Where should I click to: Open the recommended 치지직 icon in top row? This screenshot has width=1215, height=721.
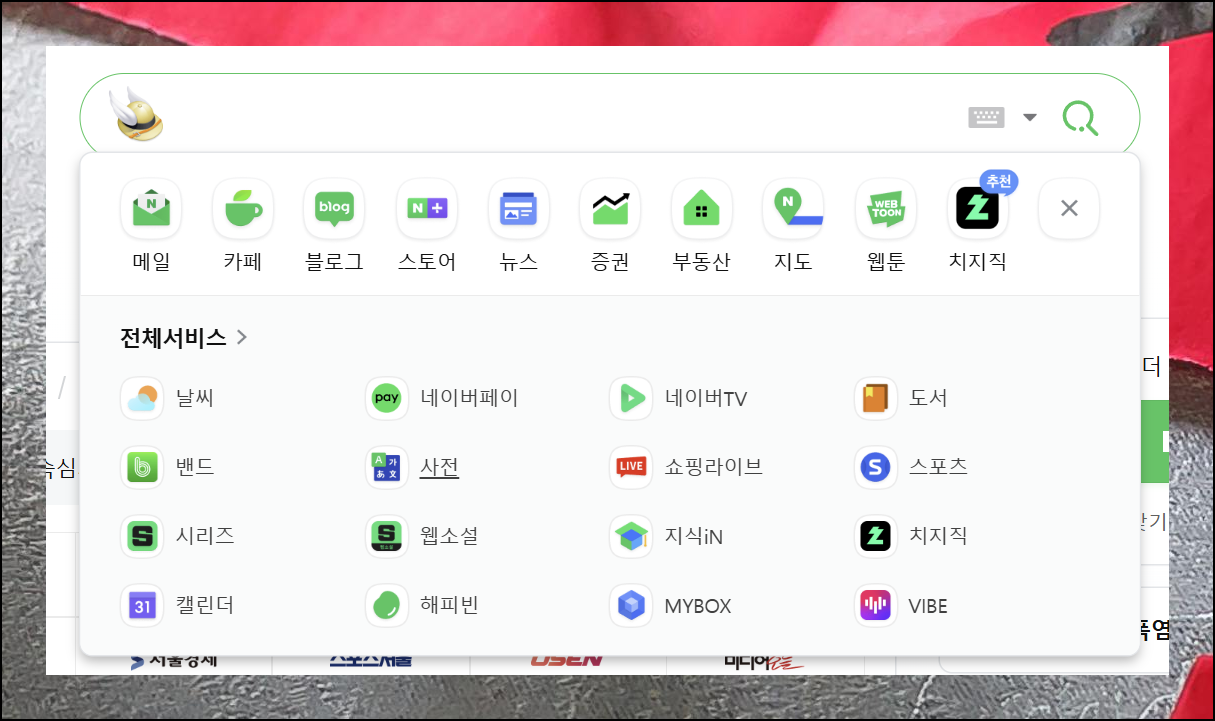977,209
